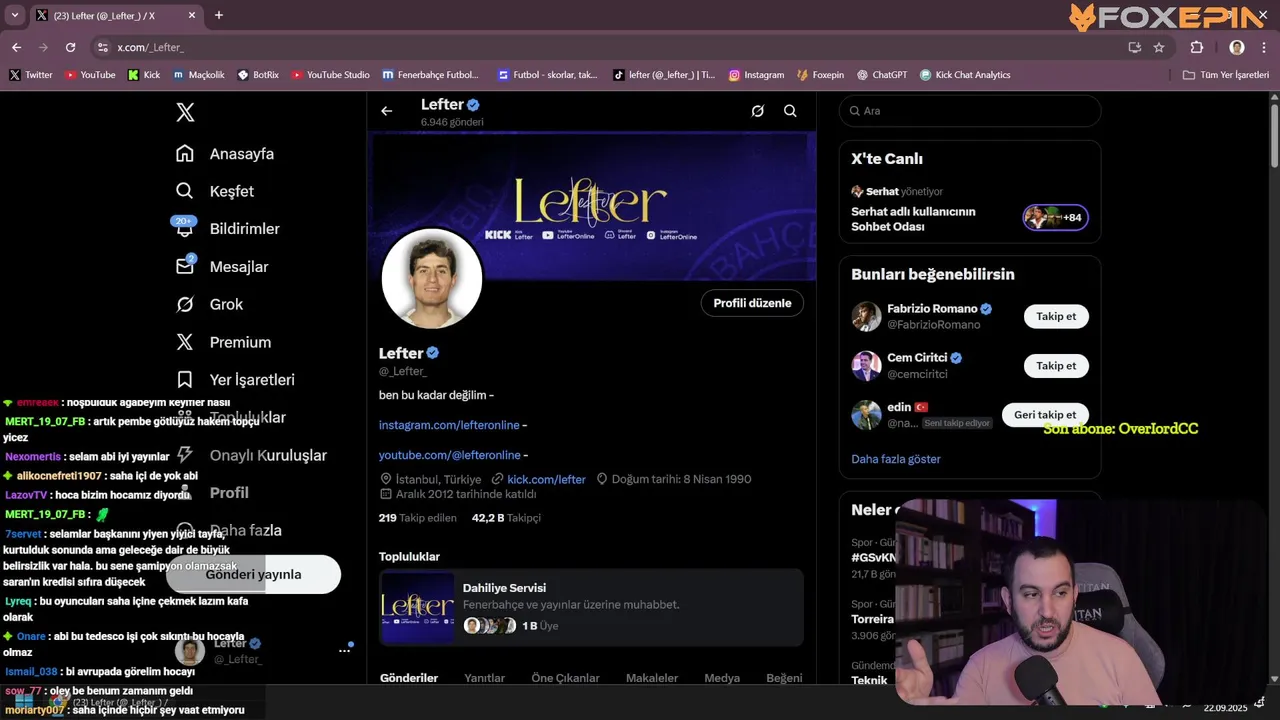
Task: Bookmark page with star icon
Action: [x=1159, y=47]
